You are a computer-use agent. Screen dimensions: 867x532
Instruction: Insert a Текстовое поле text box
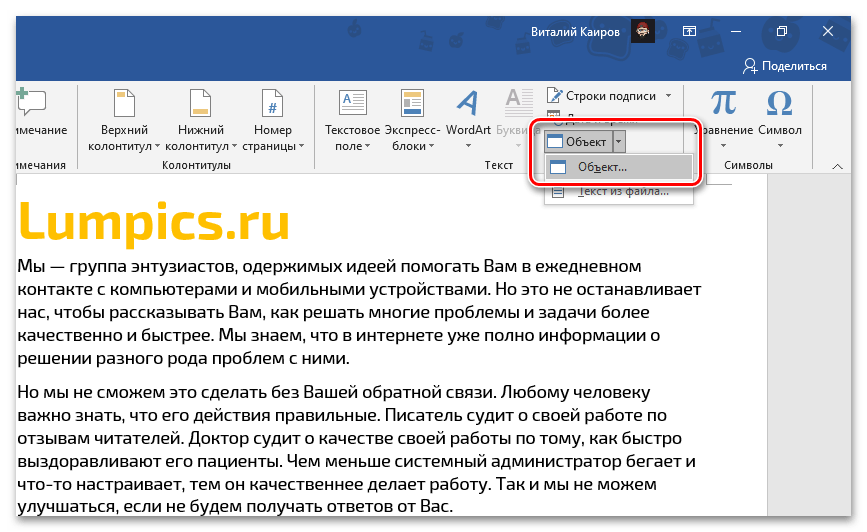click(353, 103)
